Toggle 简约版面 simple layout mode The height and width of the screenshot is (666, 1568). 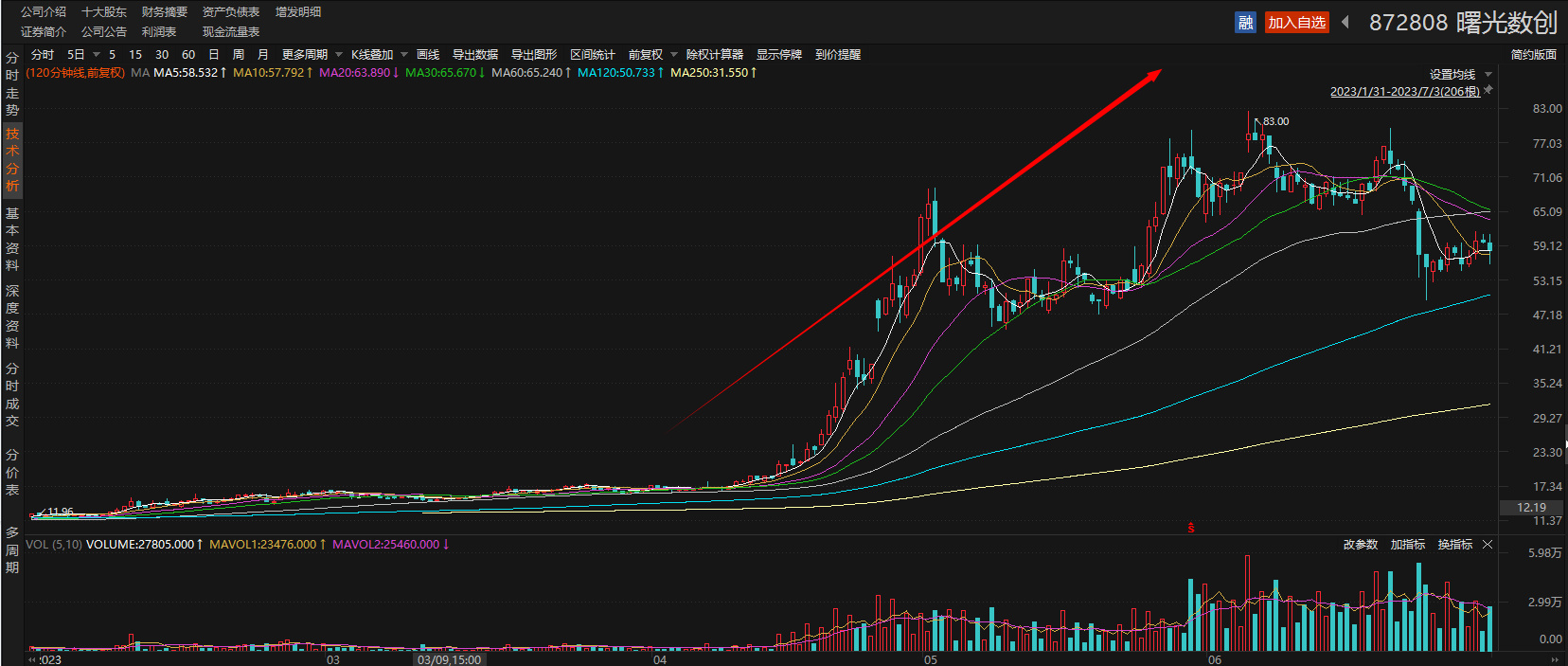[x=1533, y=55]
